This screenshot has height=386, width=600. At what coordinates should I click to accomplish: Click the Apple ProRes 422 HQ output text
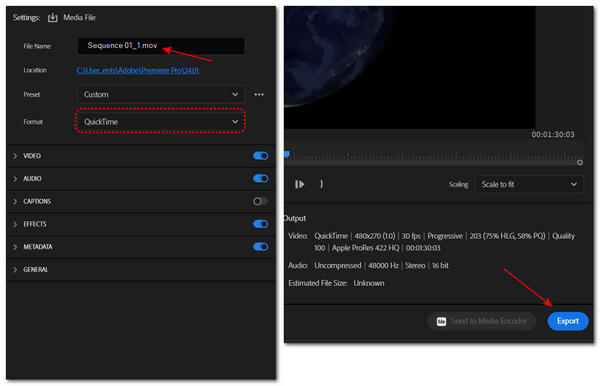(x=365, y=248)
